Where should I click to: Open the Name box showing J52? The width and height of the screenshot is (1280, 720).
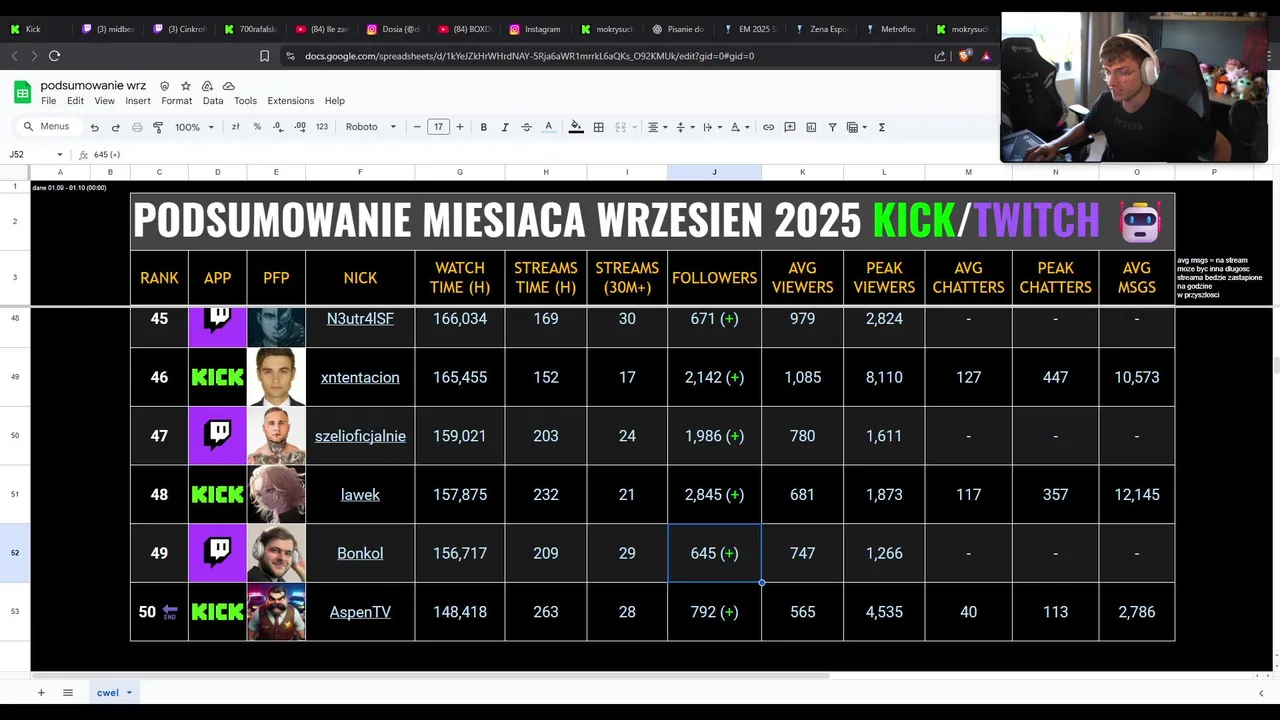coord(36,154)
